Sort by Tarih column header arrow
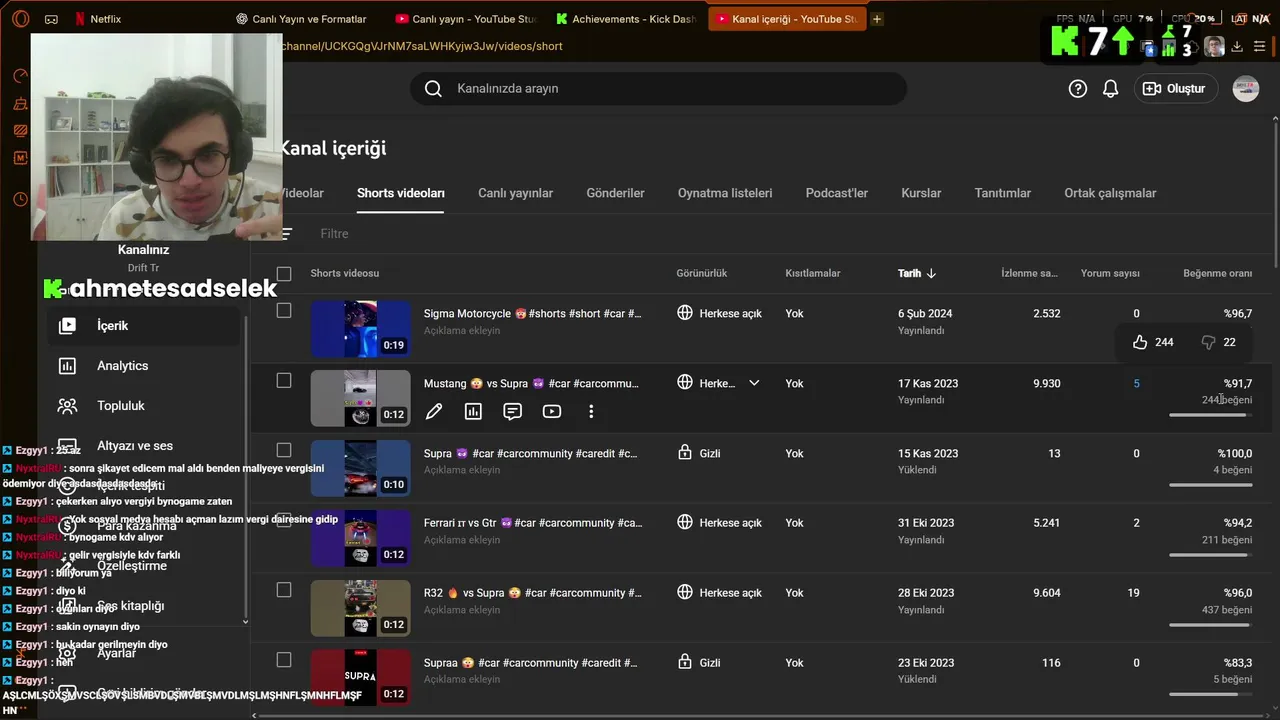This screenshot has height=720, width=1280. 931,274
